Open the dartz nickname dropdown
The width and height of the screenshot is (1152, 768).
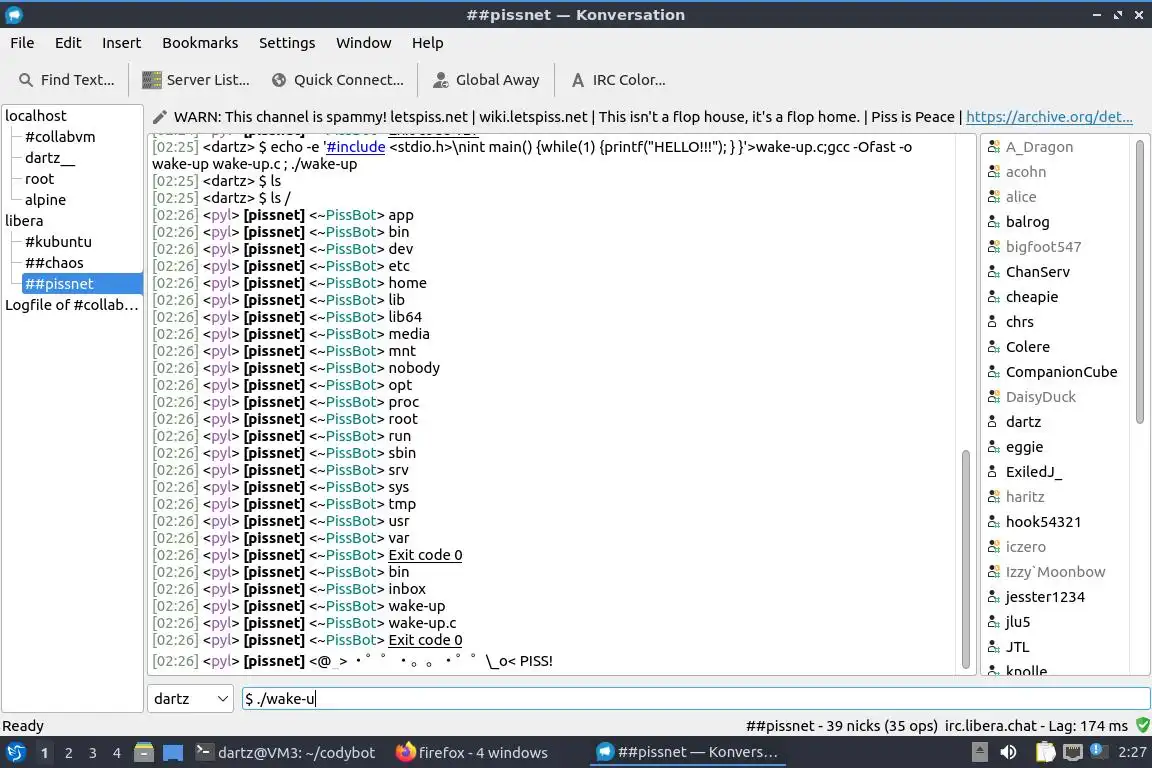coord(190,699)
